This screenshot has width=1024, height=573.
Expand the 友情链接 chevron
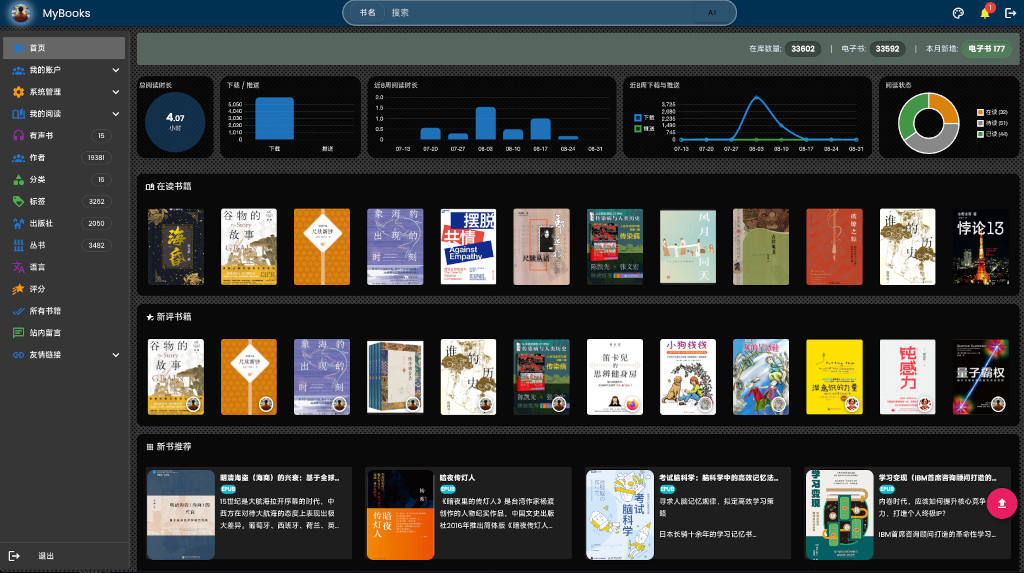[116, 355]
